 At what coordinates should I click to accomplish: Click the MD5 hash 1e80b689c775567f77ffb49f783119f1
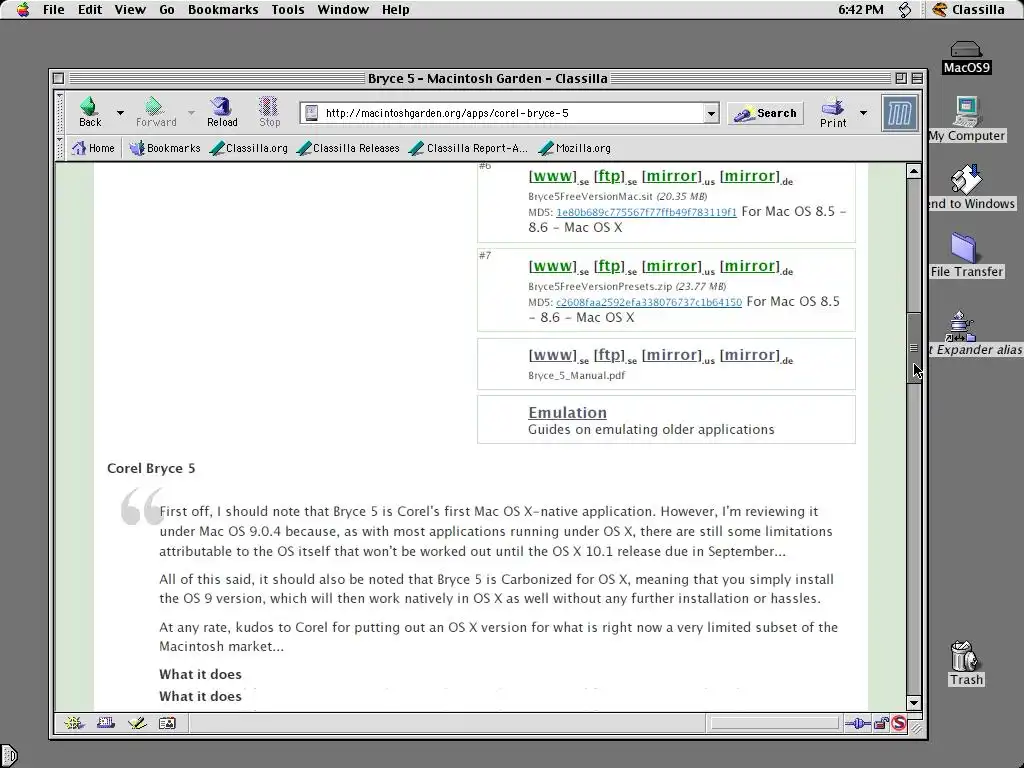coord(646,212)
